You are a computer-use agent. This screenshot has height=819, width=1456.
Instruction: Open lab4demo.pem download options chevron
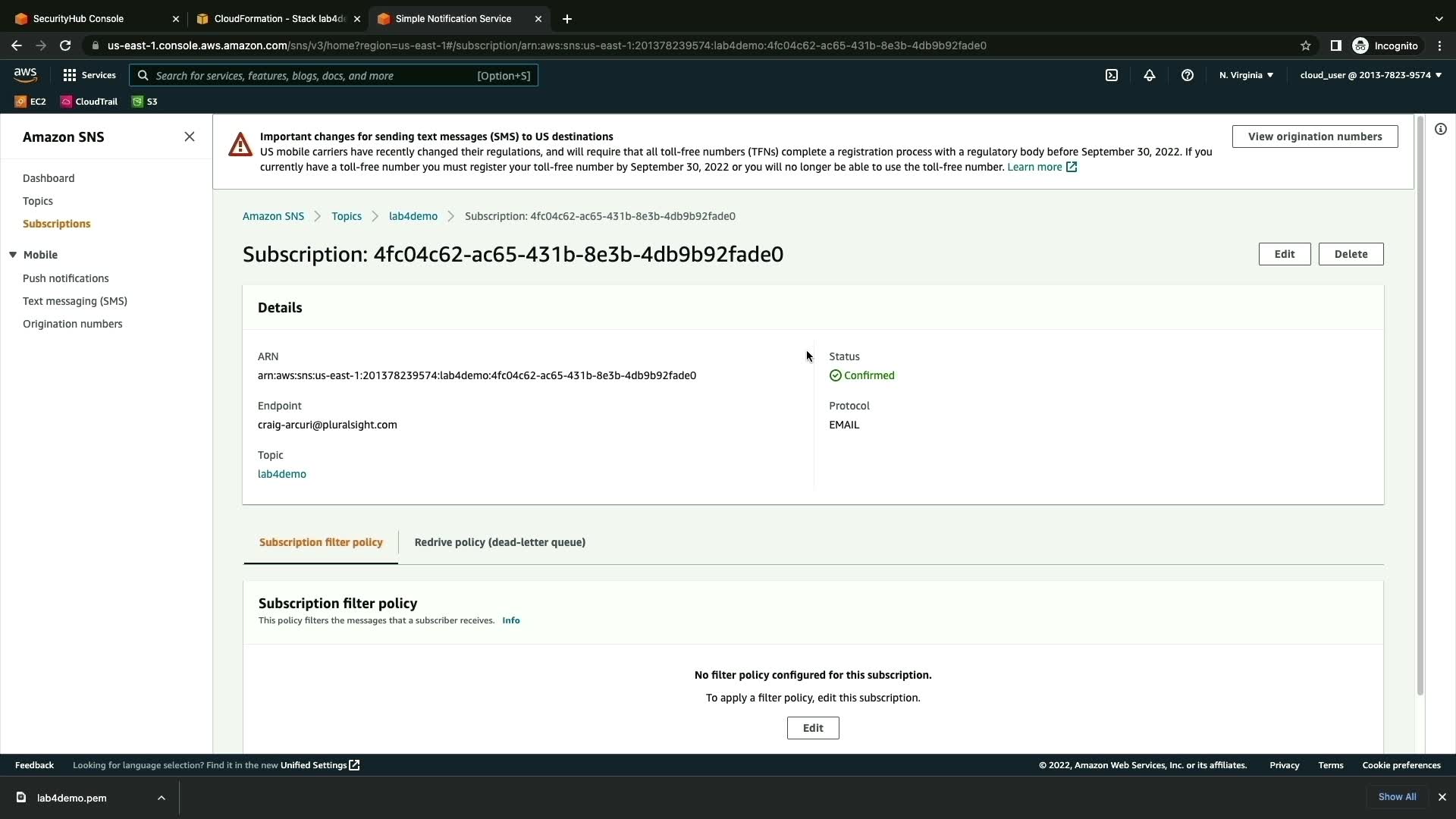[x=162, y=798]
